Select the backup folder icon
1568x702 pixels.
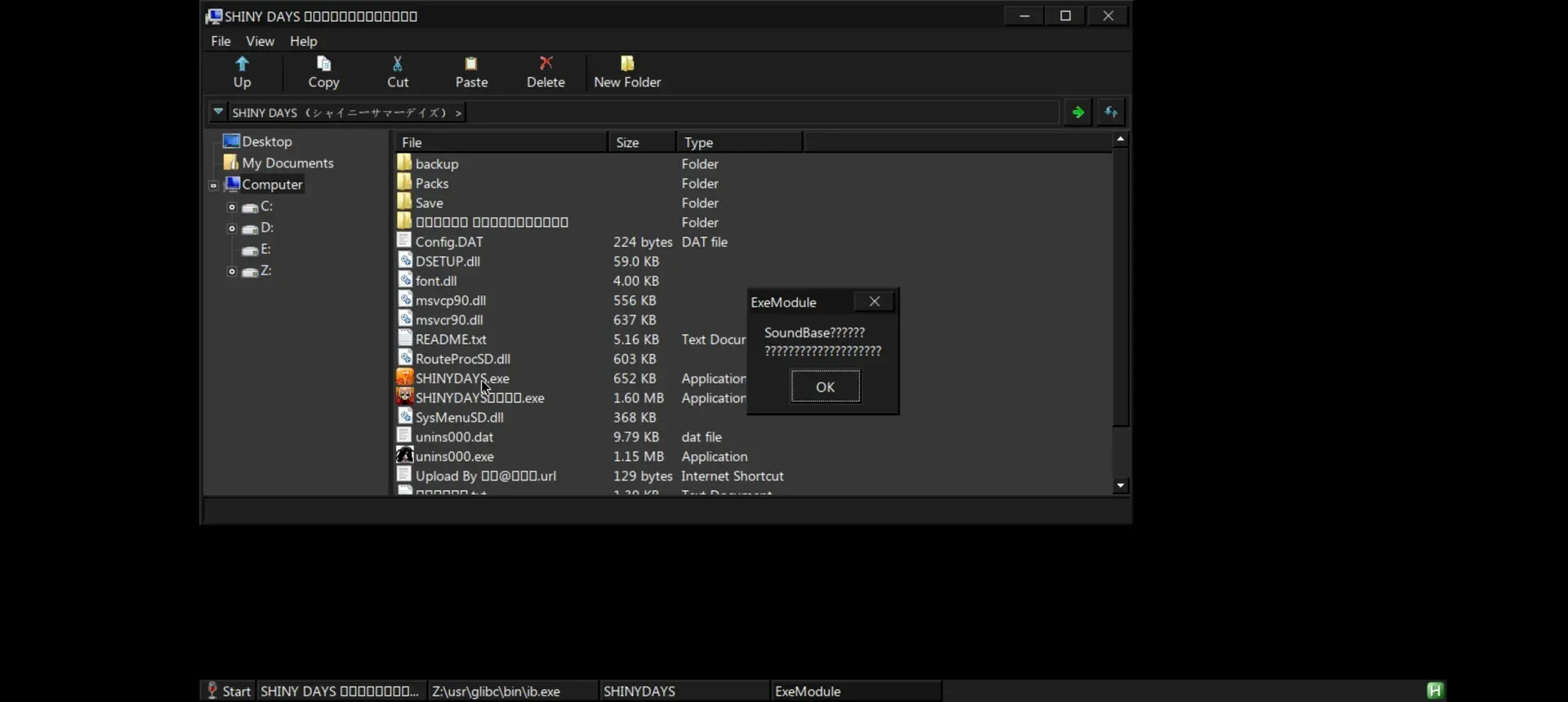coord(404,163)
